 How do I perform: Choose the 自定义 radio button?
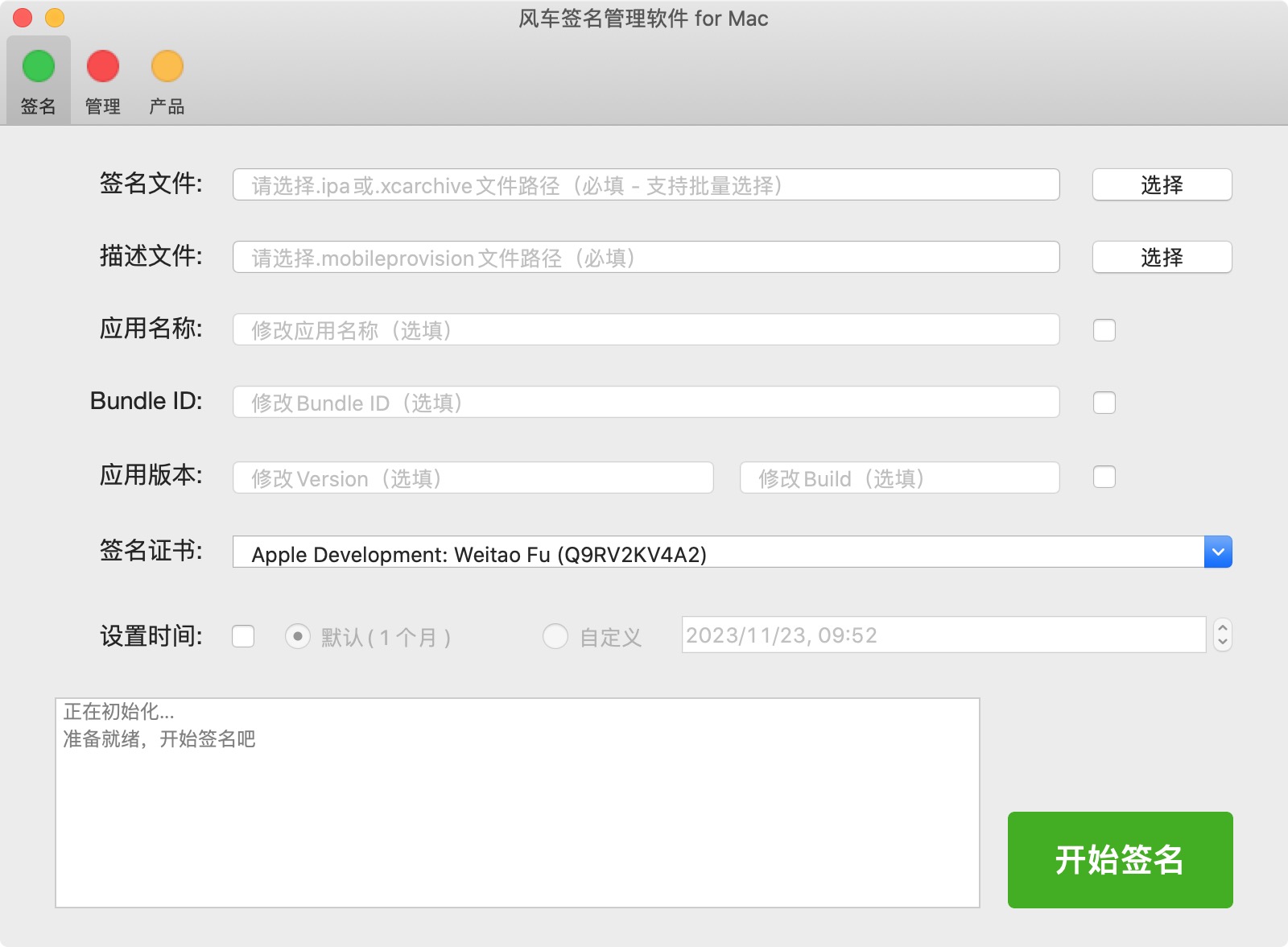pos(555,637)
